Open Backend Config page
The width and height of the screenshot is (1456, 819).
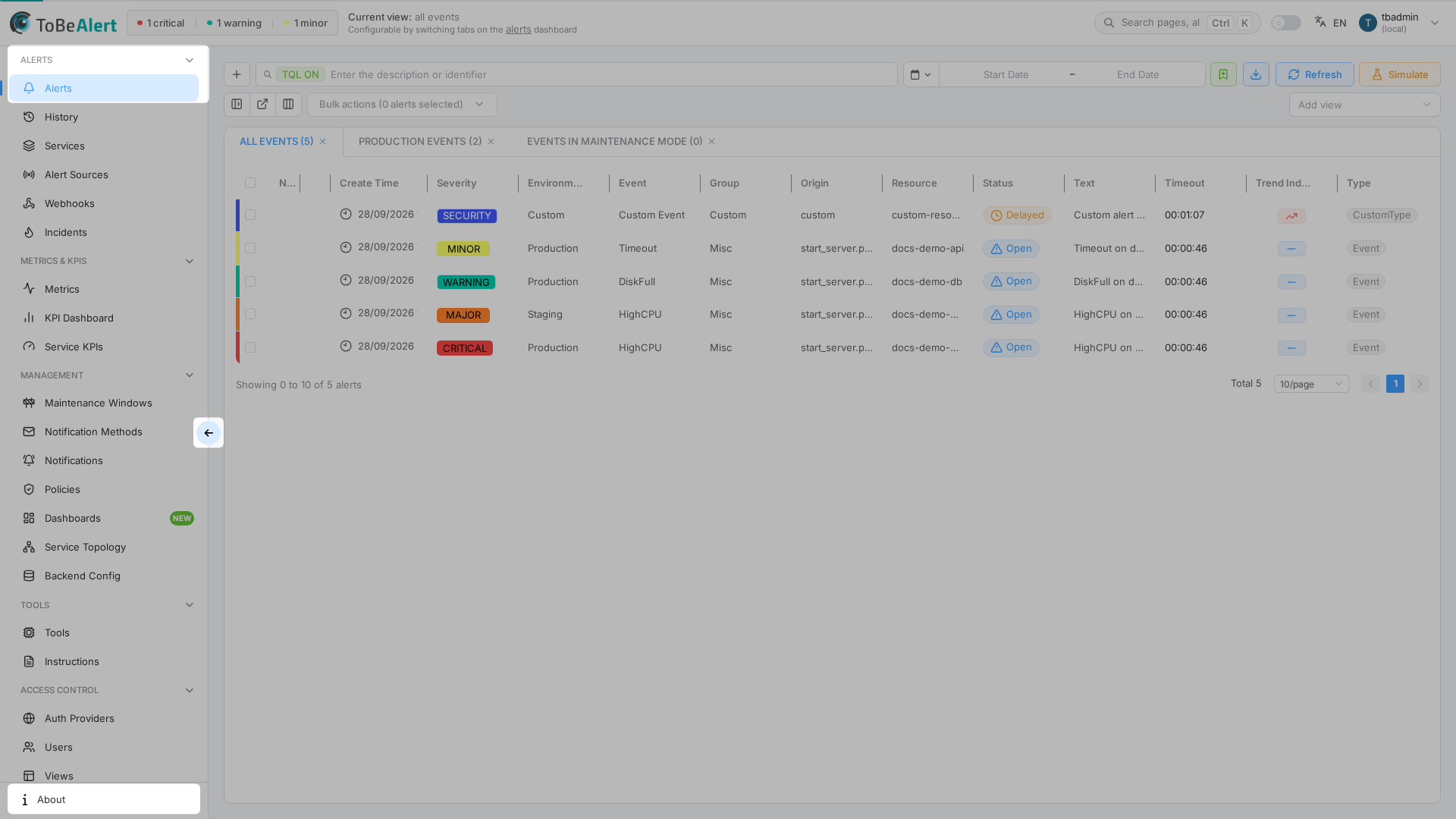[104, 576]
